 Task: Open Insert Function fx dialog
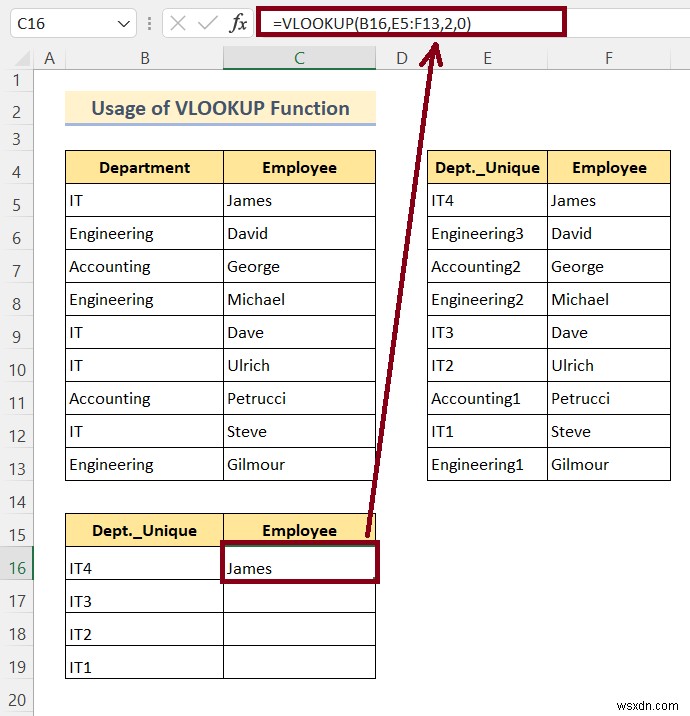[238, 23]
